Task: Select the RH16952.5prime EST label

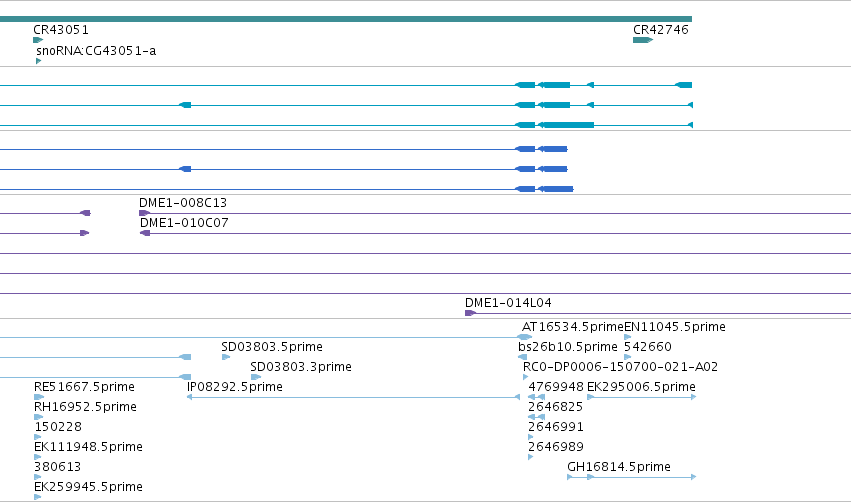Action: pyautogui.click(x=85, y=407)
